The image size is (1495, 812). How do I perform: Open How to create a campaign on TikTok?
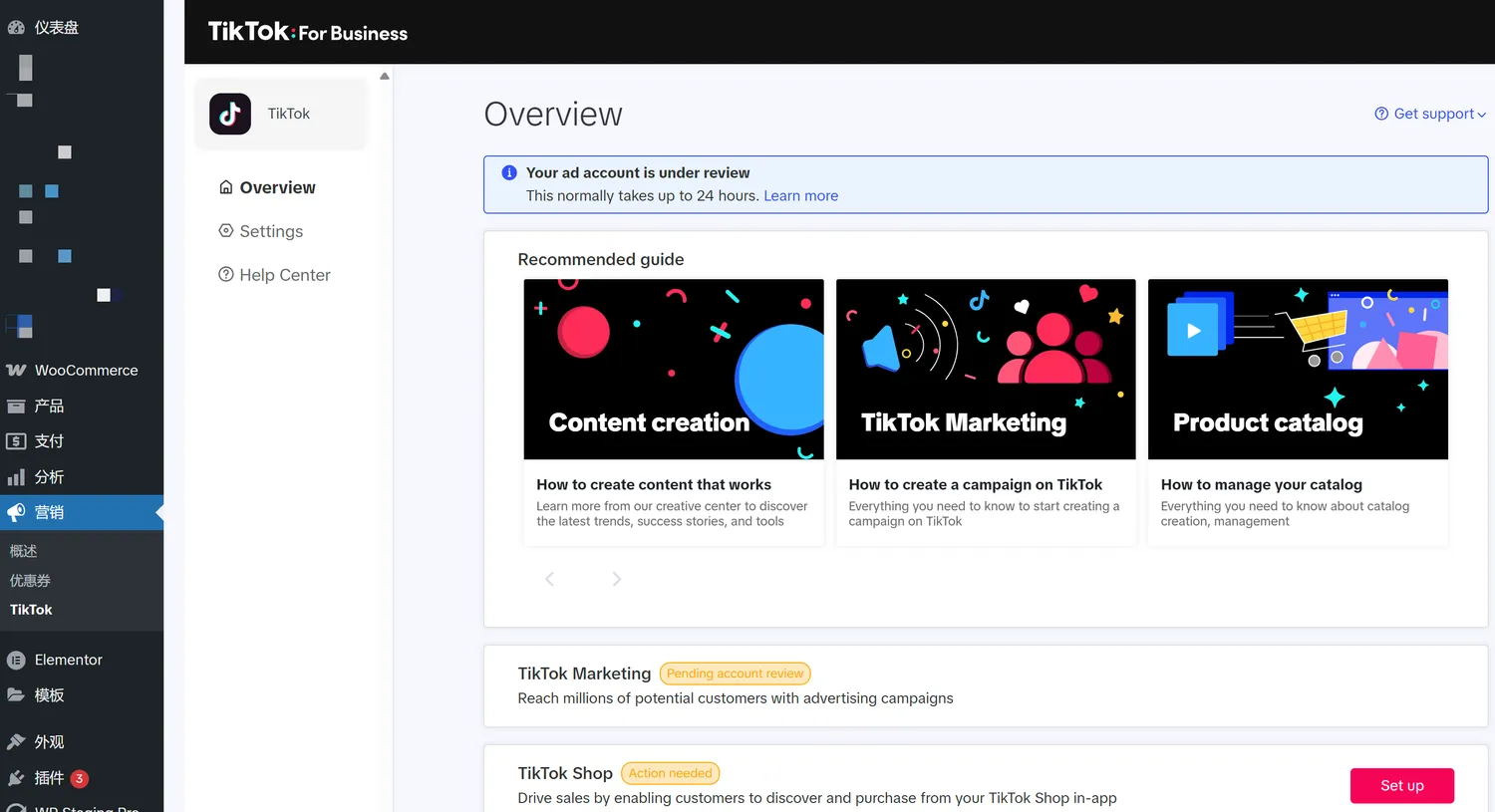point(976,484)
